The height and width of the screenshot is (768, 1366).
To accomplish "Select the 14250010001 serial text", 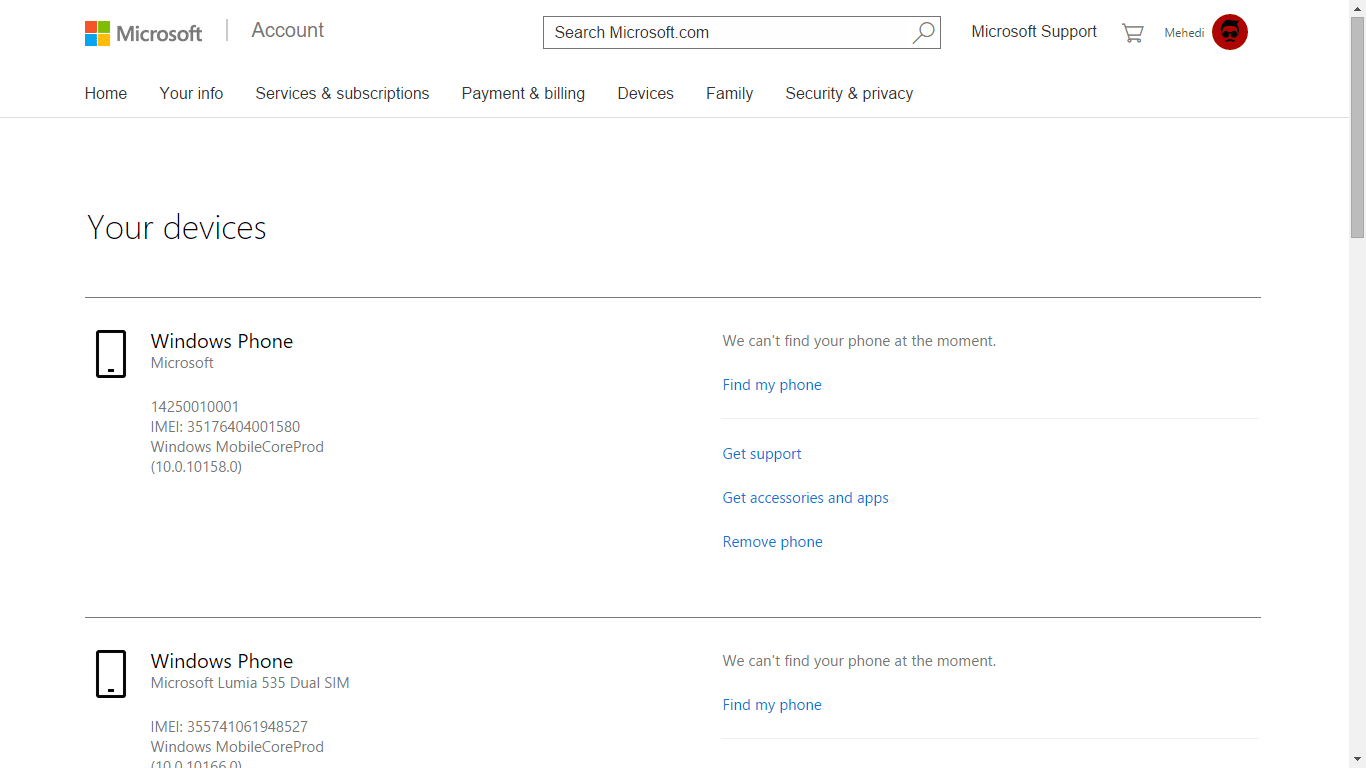I will click(195, 407).
